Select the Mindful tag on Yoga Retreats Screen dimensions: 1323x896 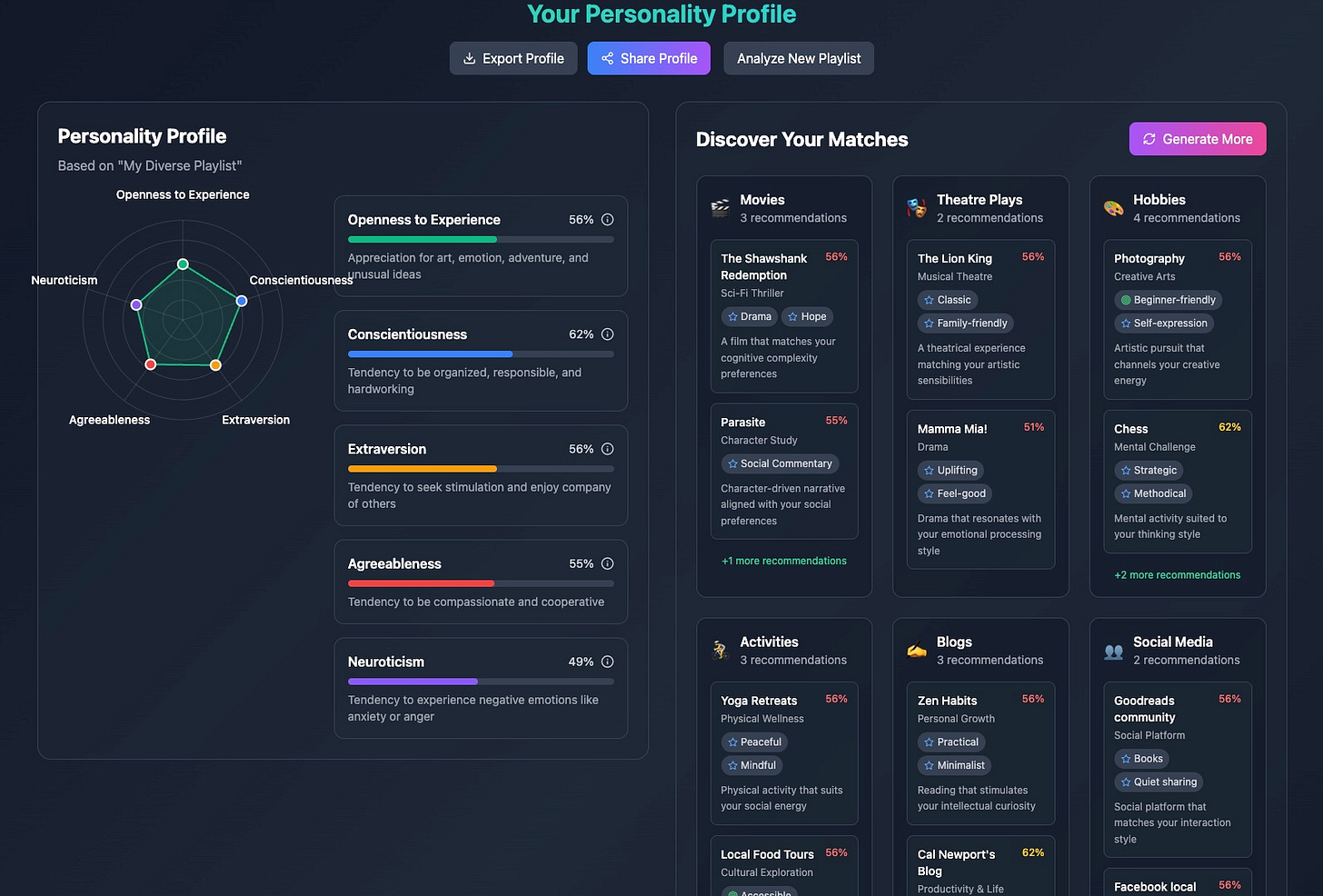pyautogui.click(x=751, y=766)
